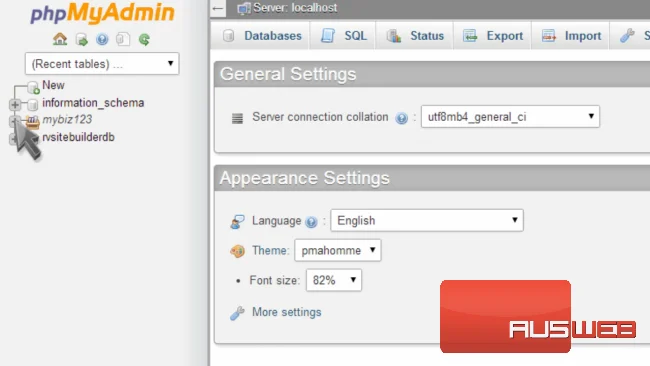This screenshot has height=366, width=650.
Task: Open Server connection collation dropdown
Action: 510,116
